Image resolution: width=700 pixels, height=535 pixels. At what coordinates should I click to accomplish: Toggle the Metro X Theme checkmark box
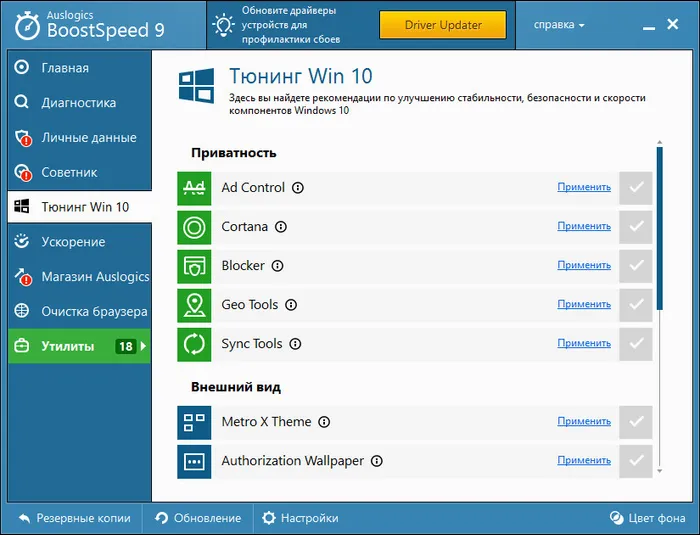636,422
